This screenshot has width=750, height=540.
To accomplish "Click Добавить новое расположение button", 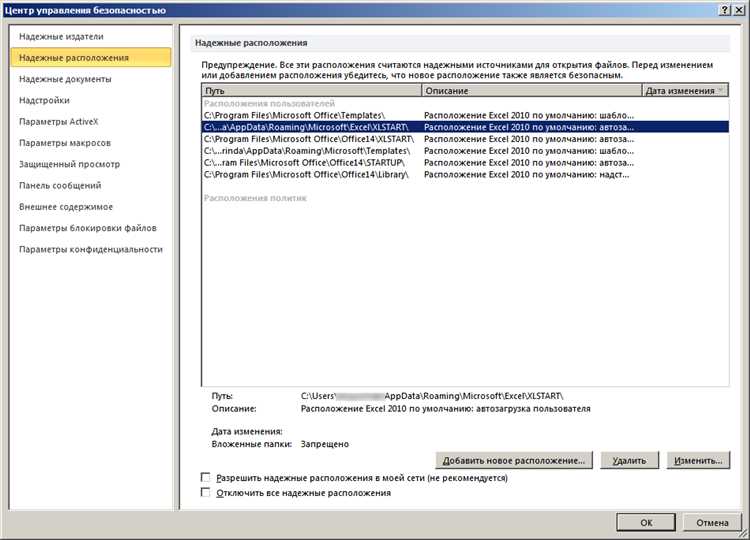I will tap(514, 461).
